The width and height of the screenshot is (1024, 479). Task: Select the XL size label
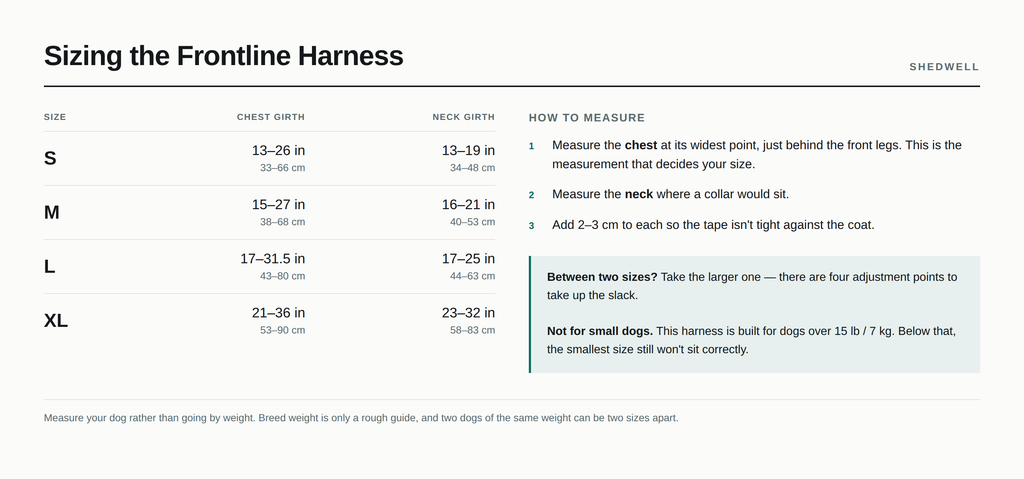pyautogui.click(x=56, y=321)
